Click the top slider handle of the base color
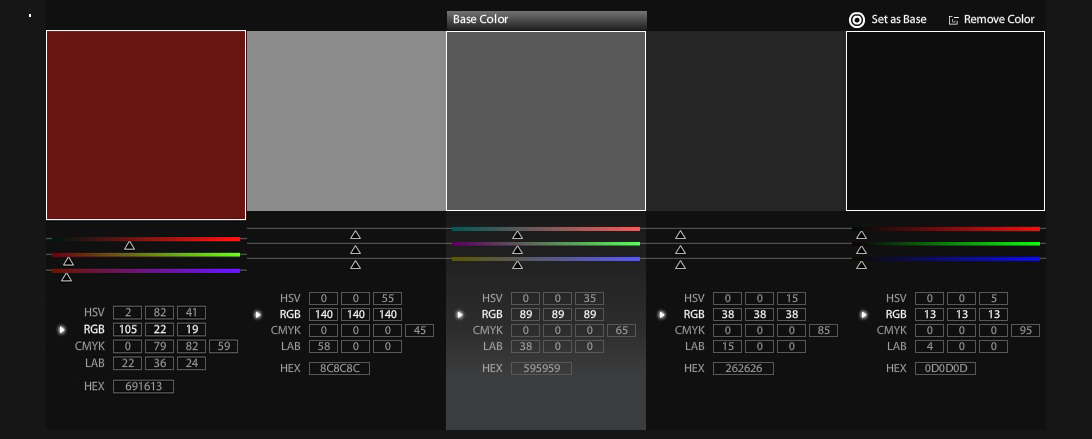 click(517, 235)
